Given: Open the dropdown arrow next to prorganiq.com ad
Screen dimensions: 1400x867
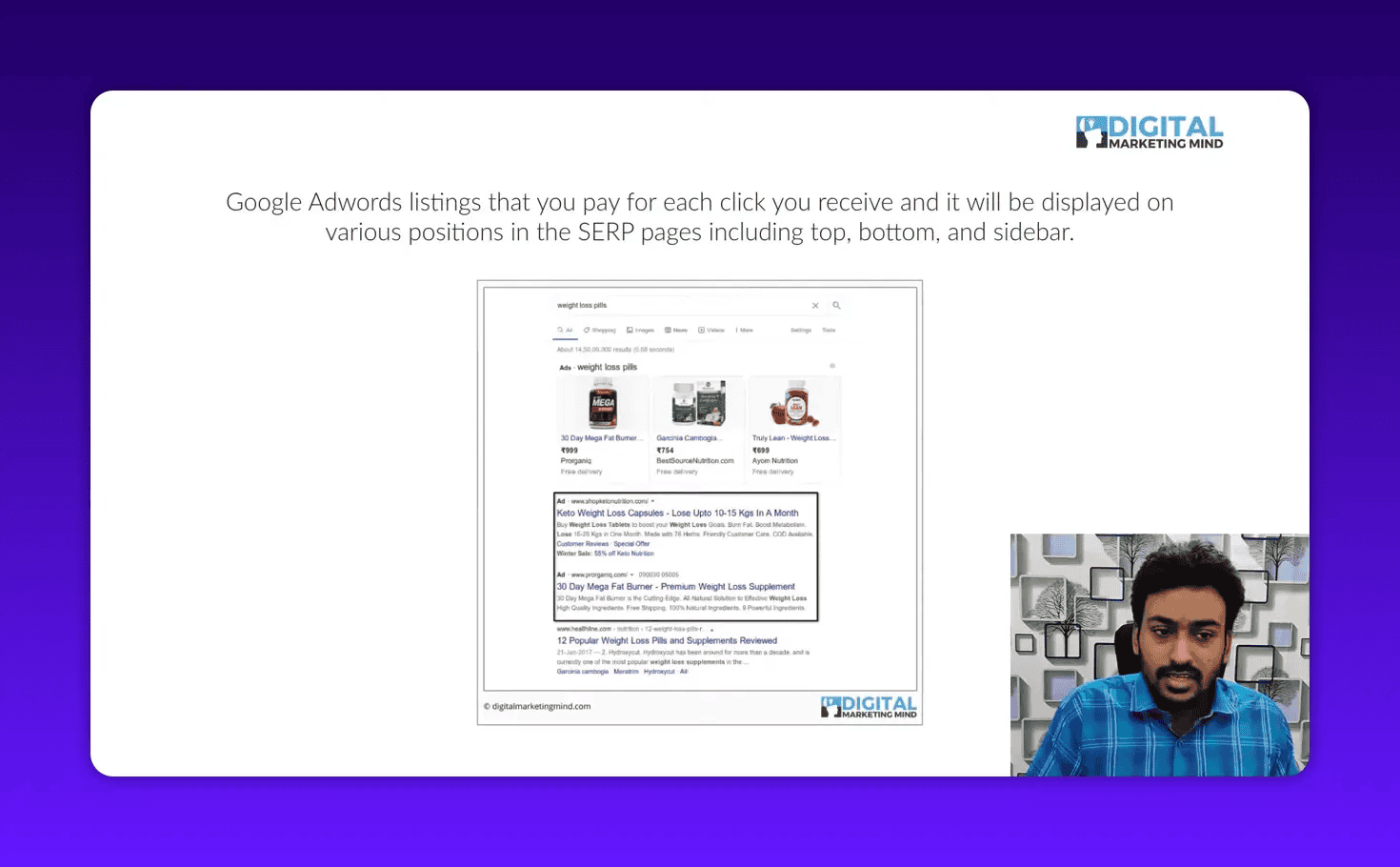Looking at the screenshot, I should 631,575.
